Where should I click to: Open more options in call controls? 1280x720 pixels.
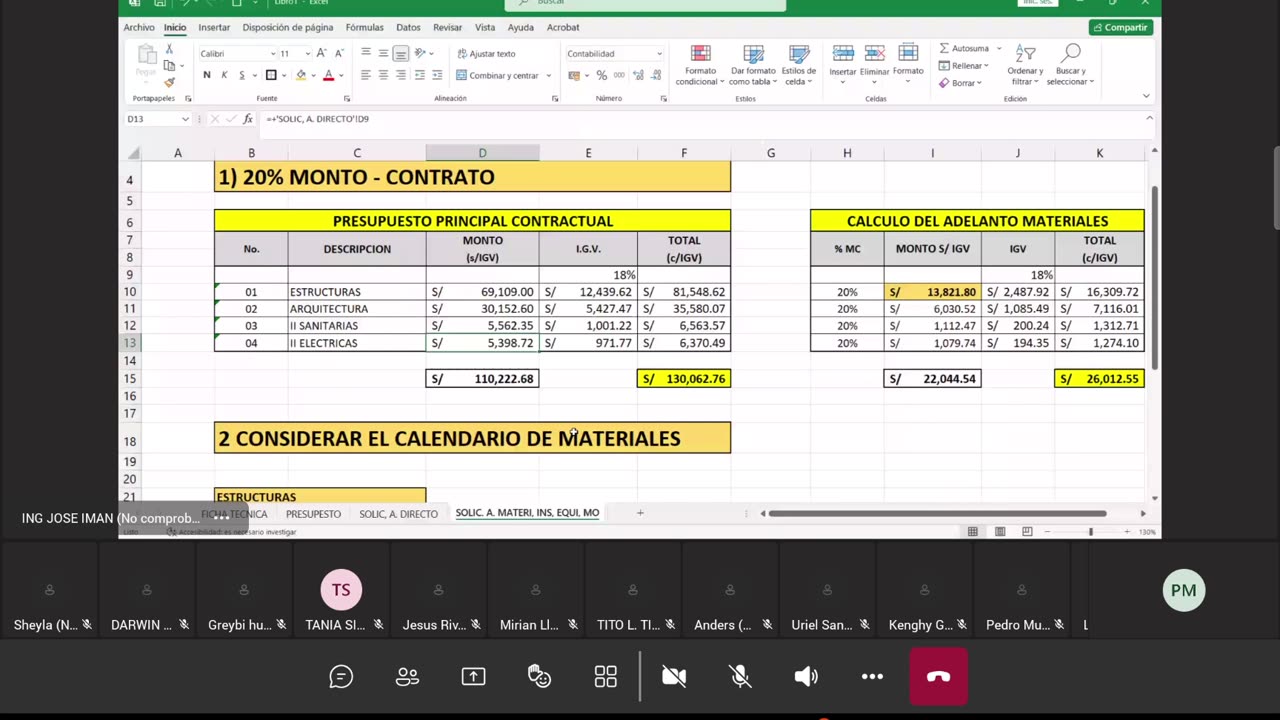[872, 677]
